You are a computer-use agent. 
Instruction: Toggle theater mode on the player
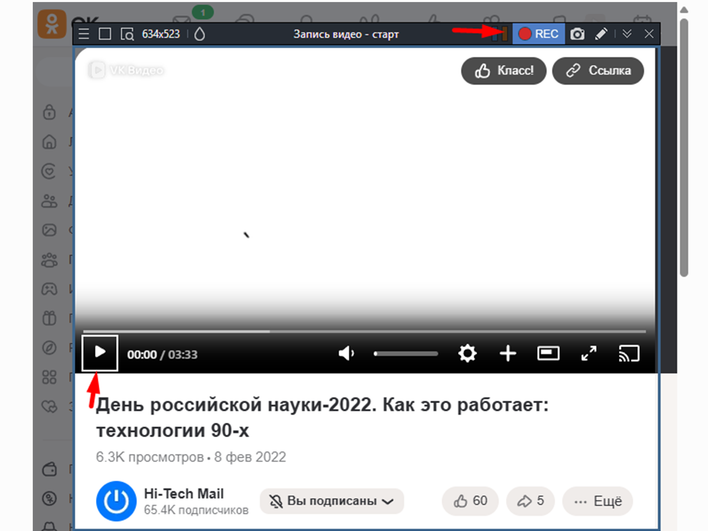[548, 353]
